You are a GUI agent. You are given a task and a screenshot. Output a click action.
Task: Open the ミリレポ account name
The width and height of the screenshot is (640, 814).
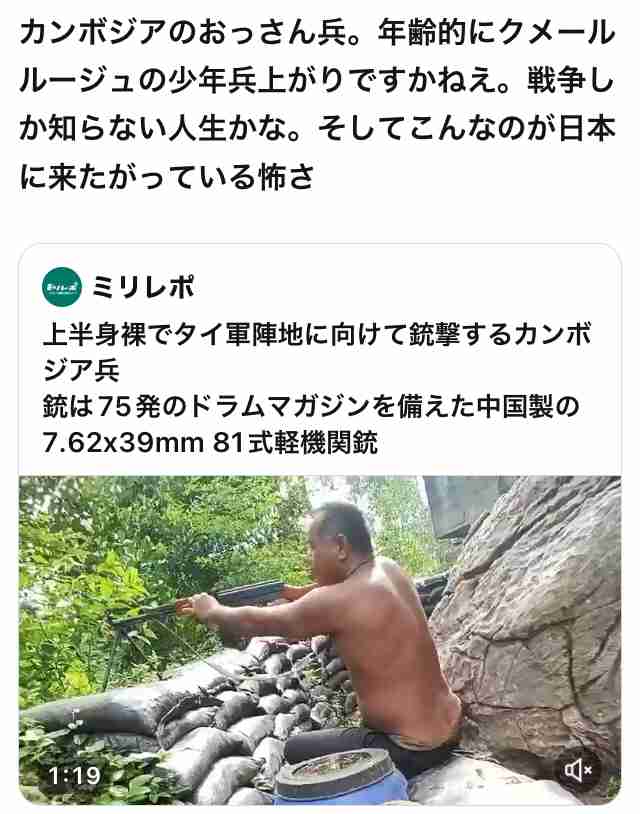click(143, 287)
